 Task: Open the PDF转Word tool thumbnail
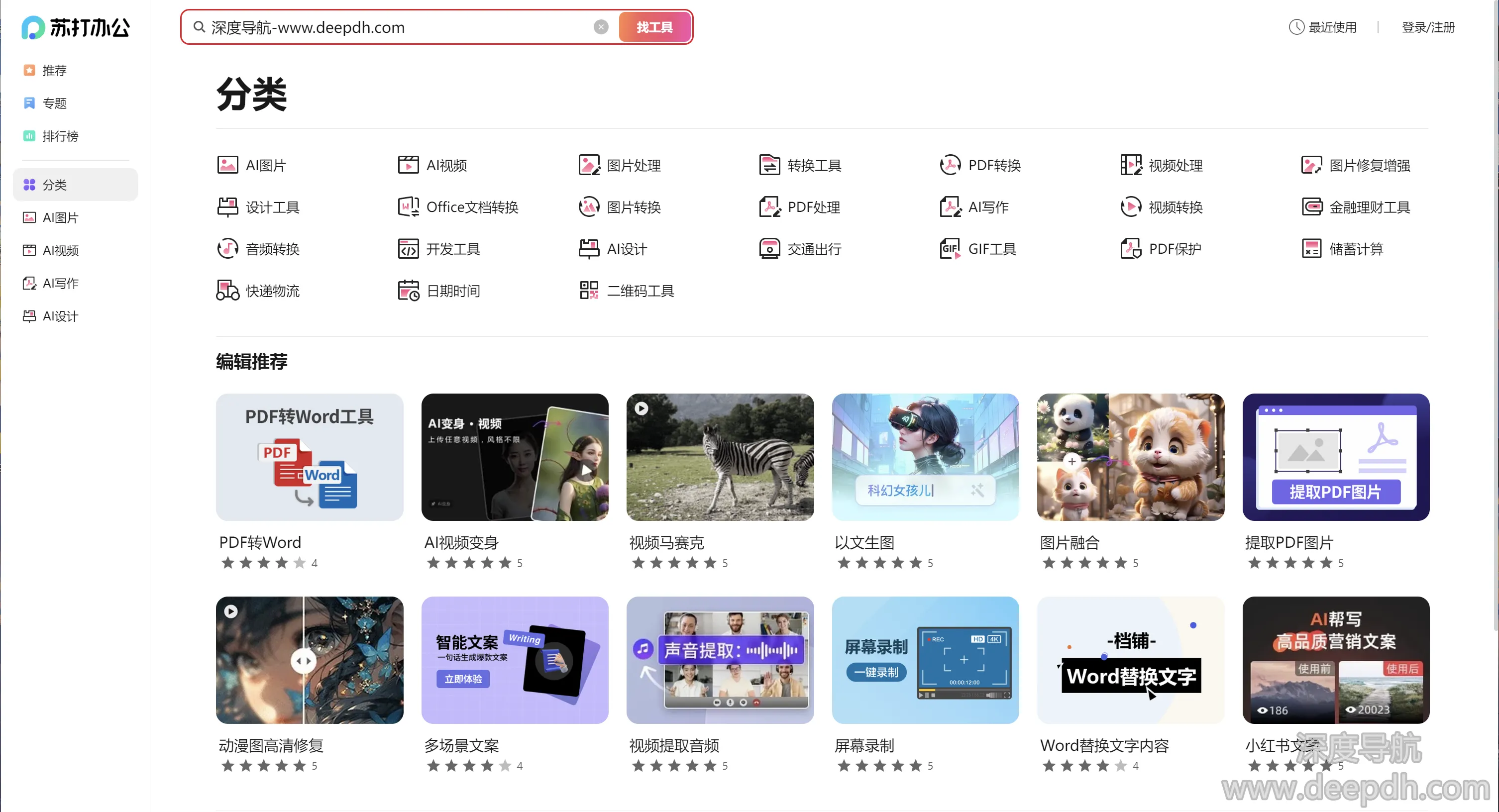pyautogui.click(x=309, y=457)
